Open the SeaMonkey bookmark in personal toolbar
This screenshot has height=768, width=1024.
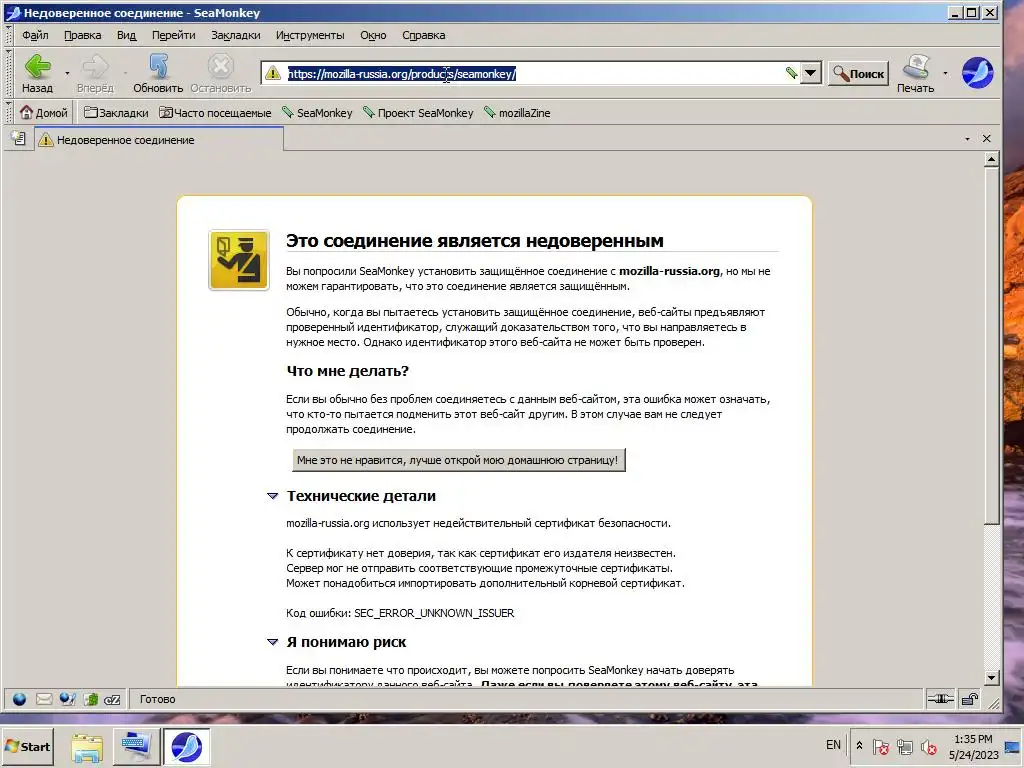(x=317, y=113)
